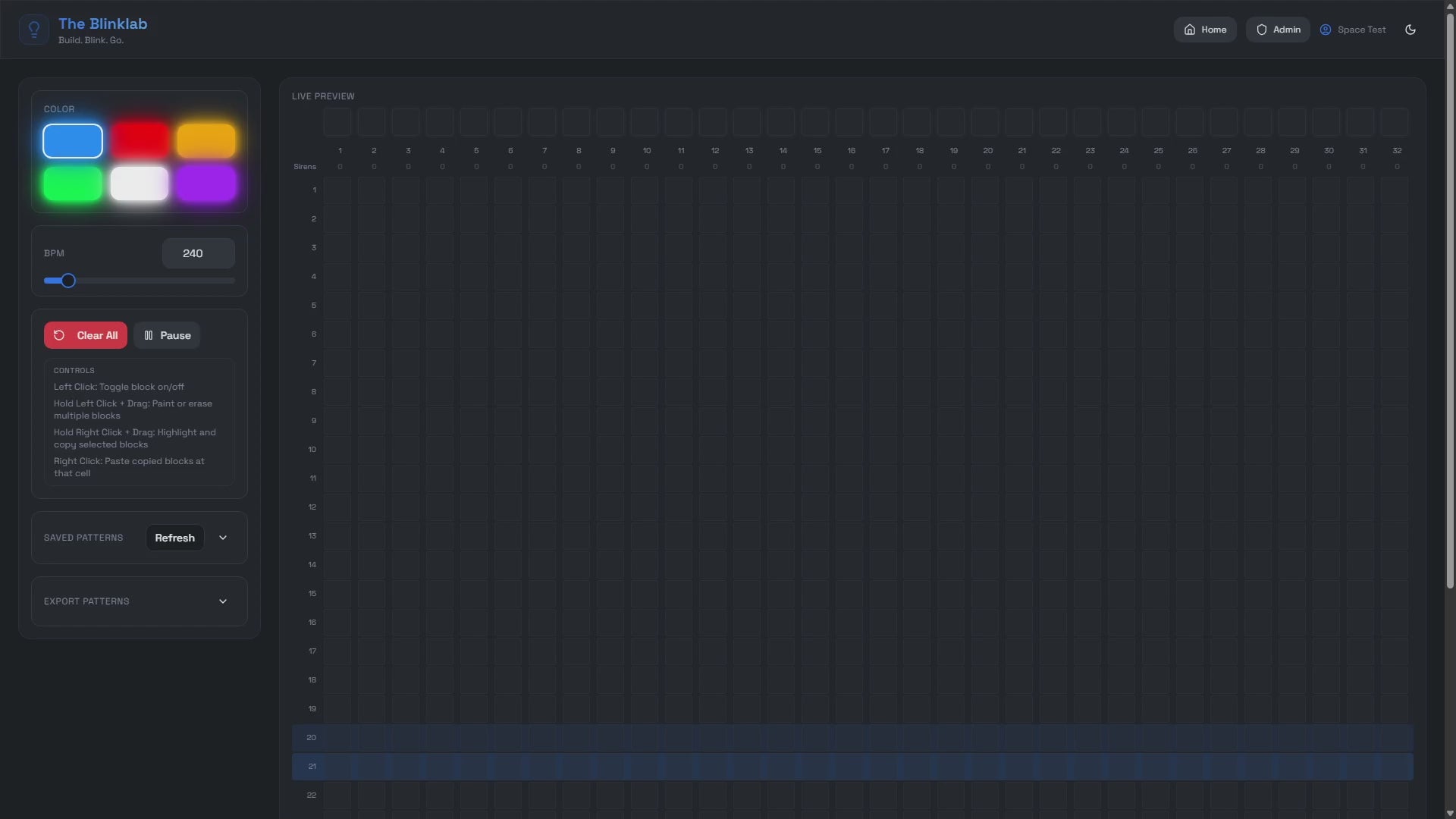
Task: Refresh the saved patterns list
Action: [174, 538]
